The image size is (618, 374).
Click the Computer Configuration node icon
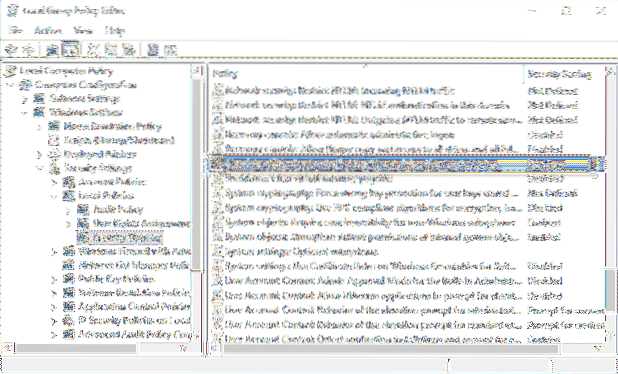(26, 85)
